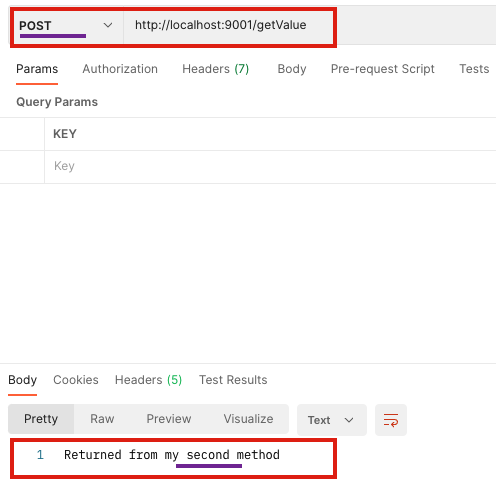The width and height of the screenshot is (496, 491).
Task: Select the Pretty response view
Action: coord(41,419)
